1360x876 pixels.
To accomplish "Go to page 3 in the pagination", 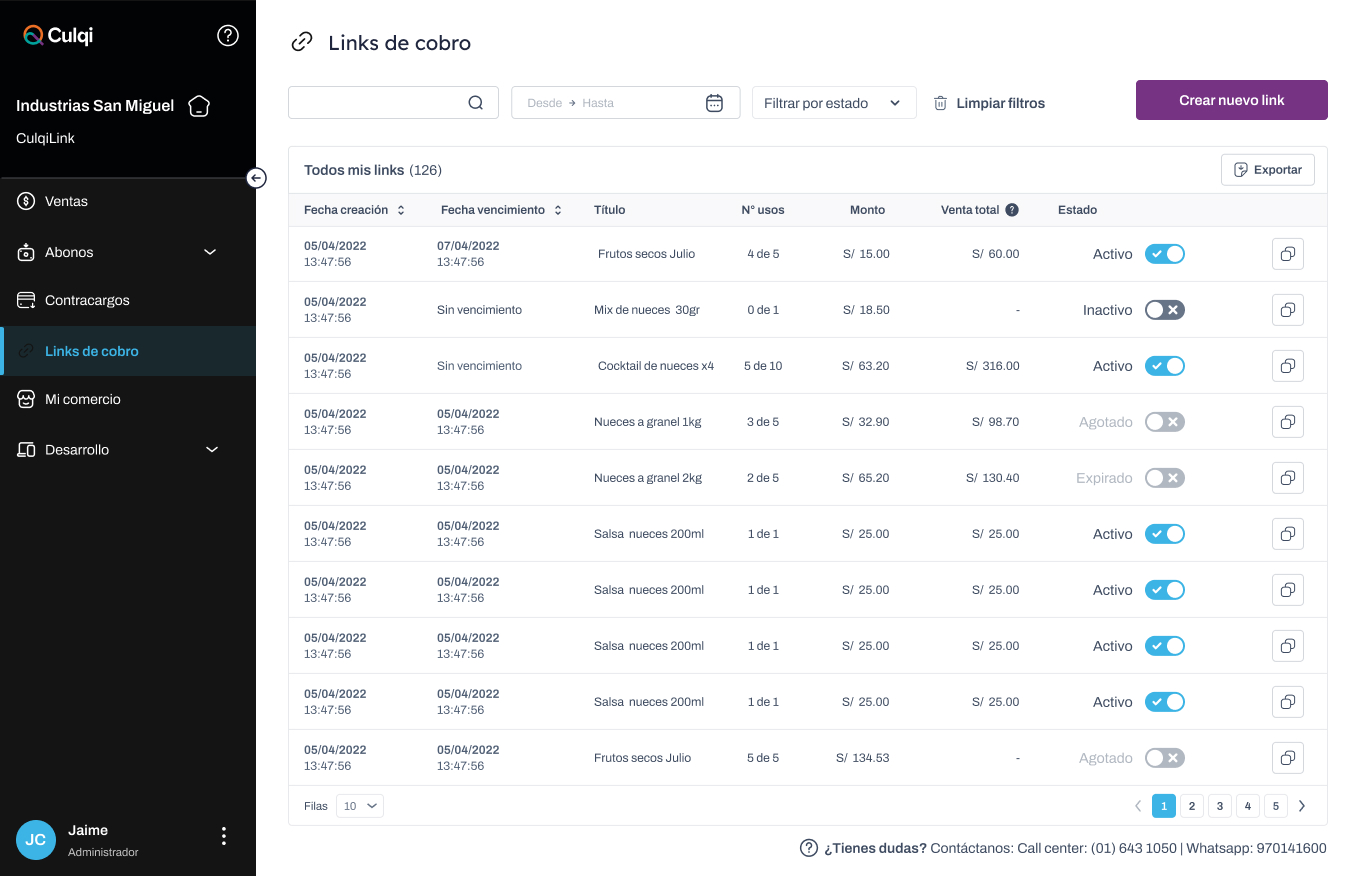I will coord(1219,806).
